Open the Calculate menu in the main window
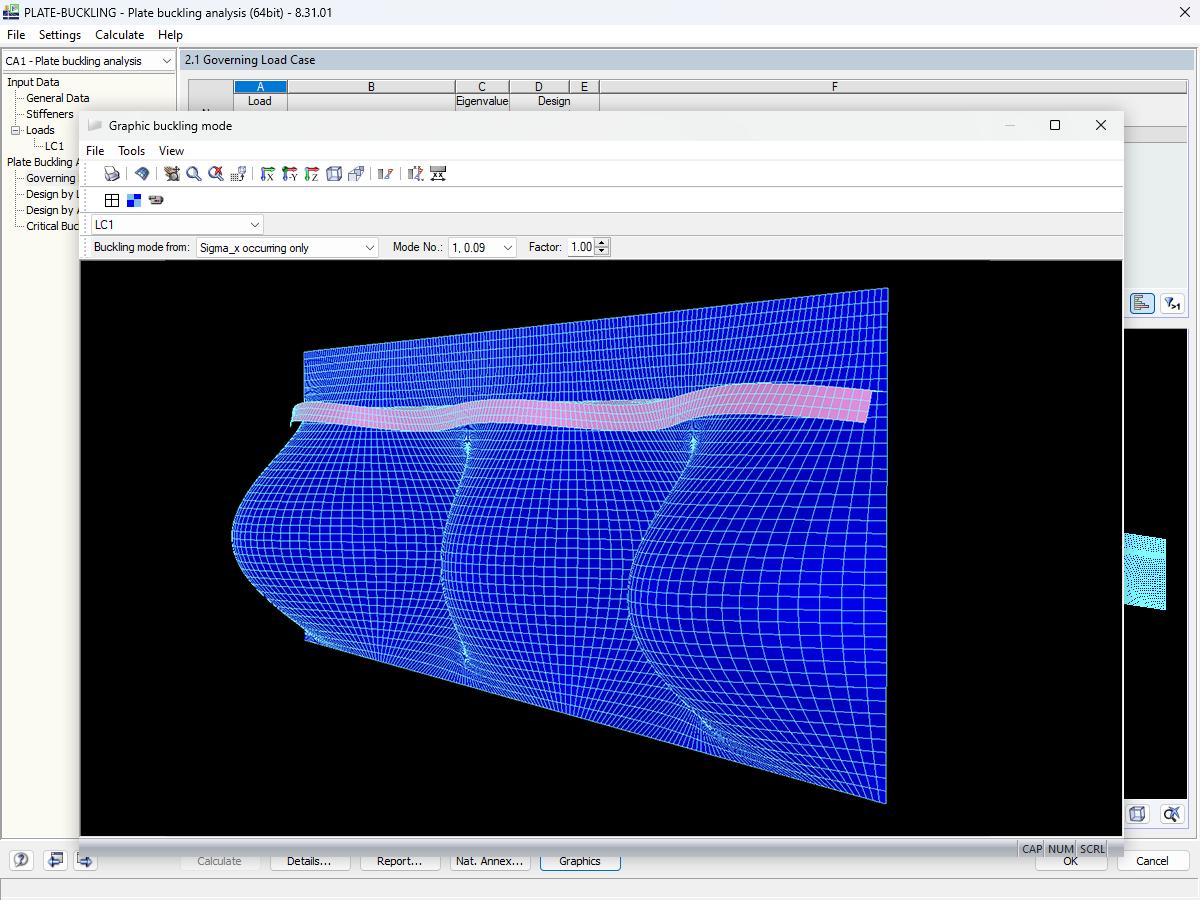Viewport: 1200px width, 900px height. (119, 34)
